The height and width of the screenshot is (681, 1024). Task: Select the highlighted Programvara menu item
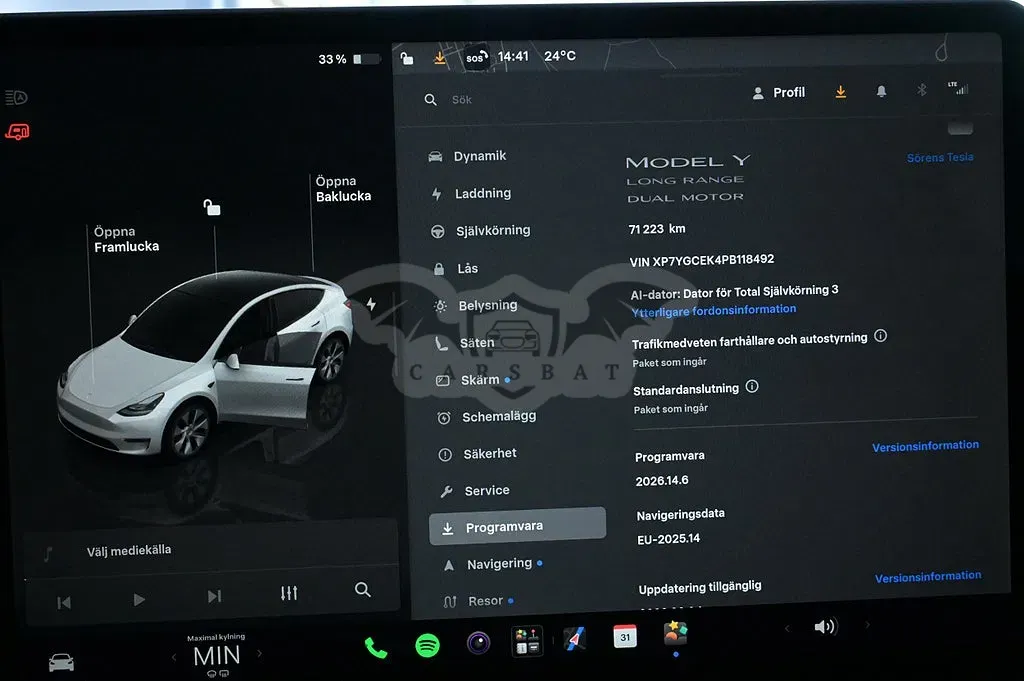pos(517,526)
